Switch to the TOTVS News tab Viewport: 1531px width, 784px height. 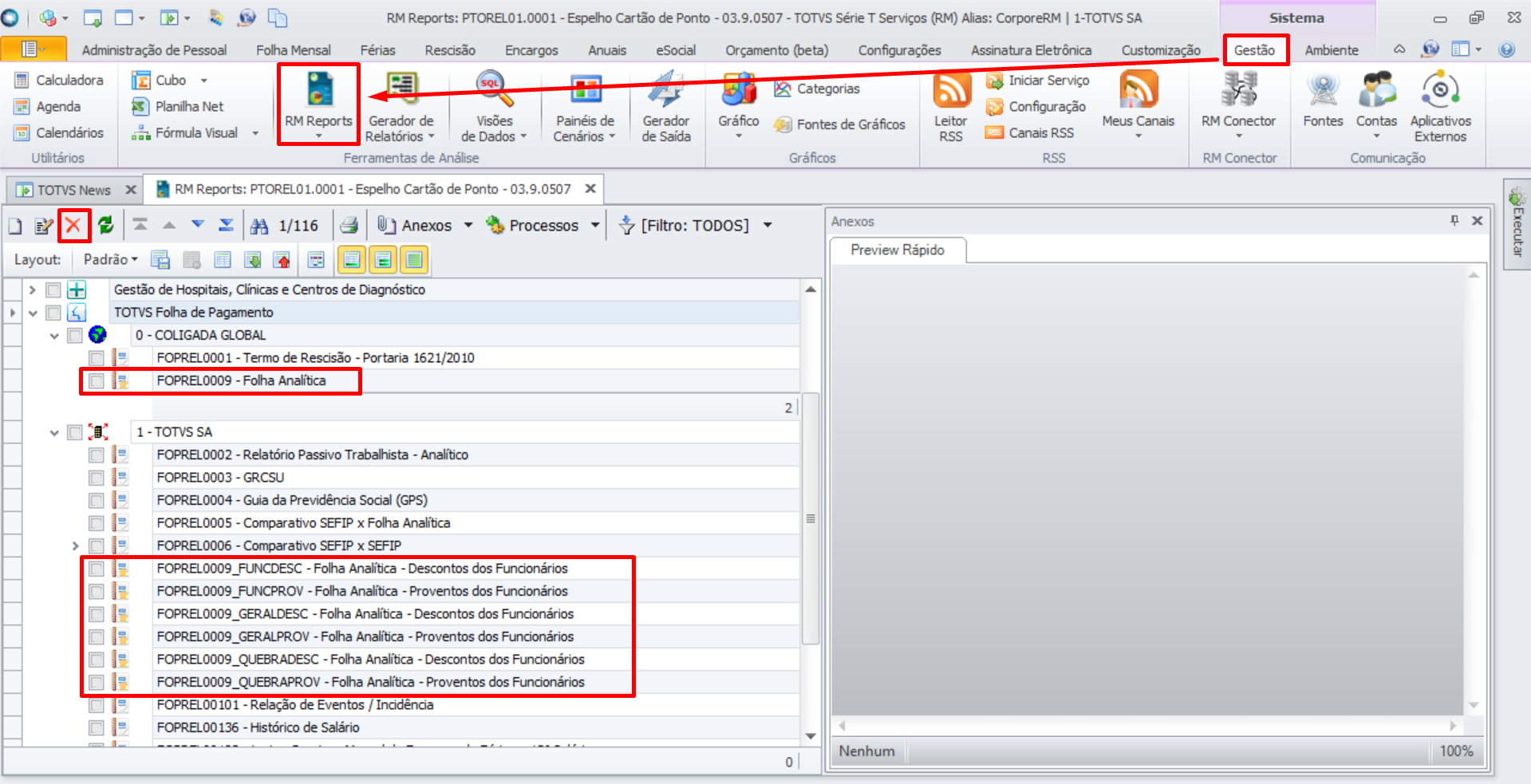[x=73, y=190]
